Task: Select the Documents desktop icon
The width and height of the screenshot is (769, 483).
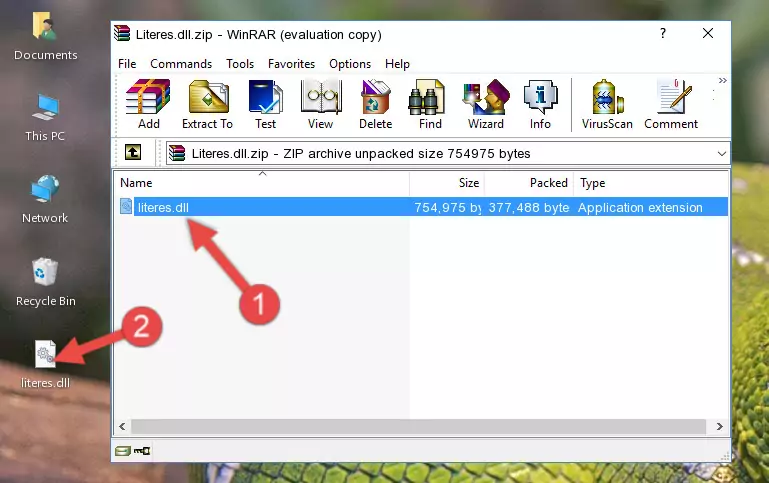Action: point(45,37)
